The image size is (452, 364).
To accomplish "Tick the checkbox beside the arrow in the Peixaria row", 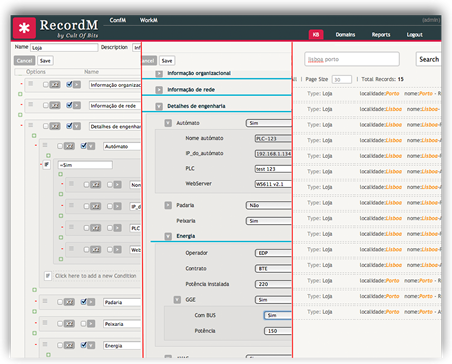I will pos(83,323).
